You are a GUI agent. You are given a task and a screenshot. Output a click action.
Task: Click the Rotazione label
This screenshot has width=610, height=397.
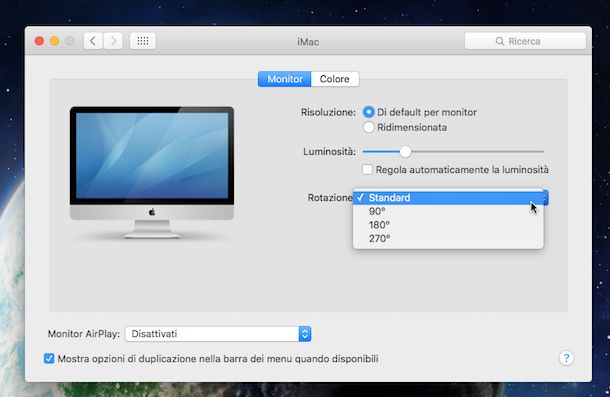click(330, 198)
